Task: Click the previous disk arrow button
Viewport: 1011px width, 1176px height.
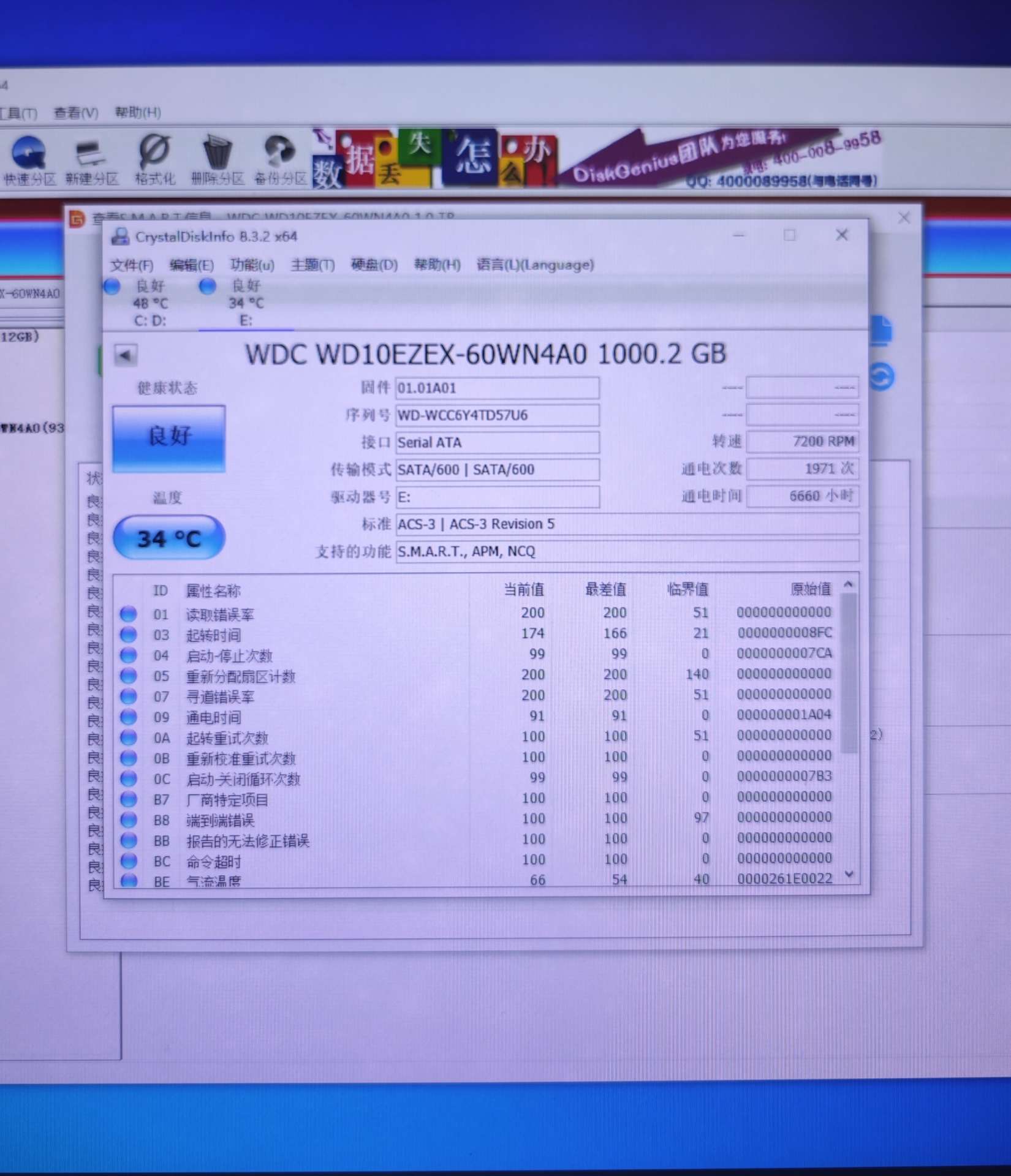Action: [x=126, y=355]
